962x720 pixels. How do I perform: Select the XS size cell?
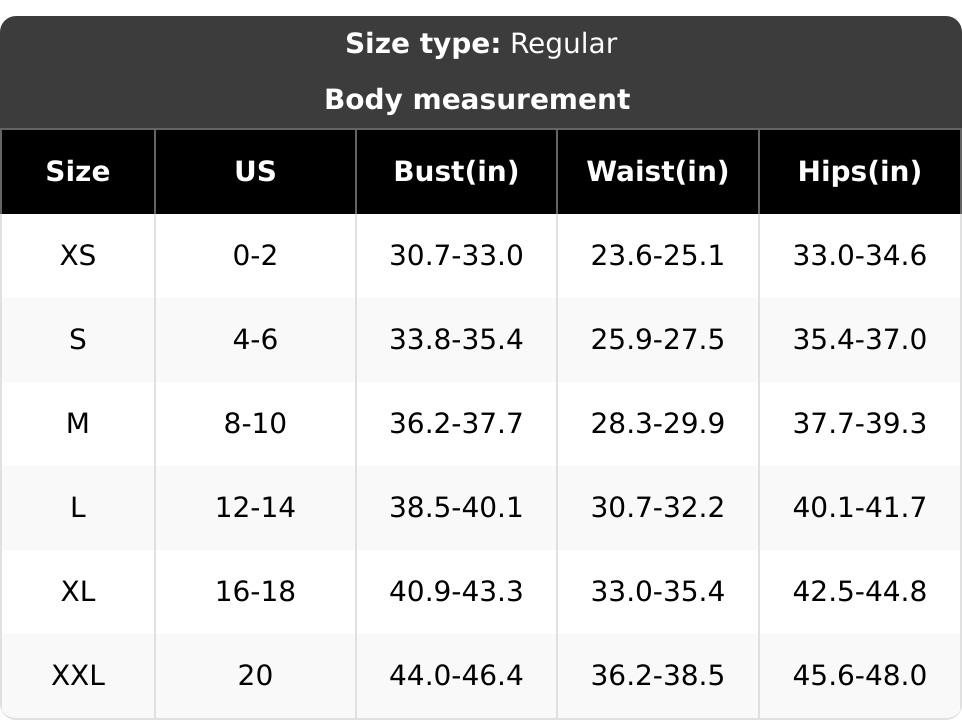78,256
